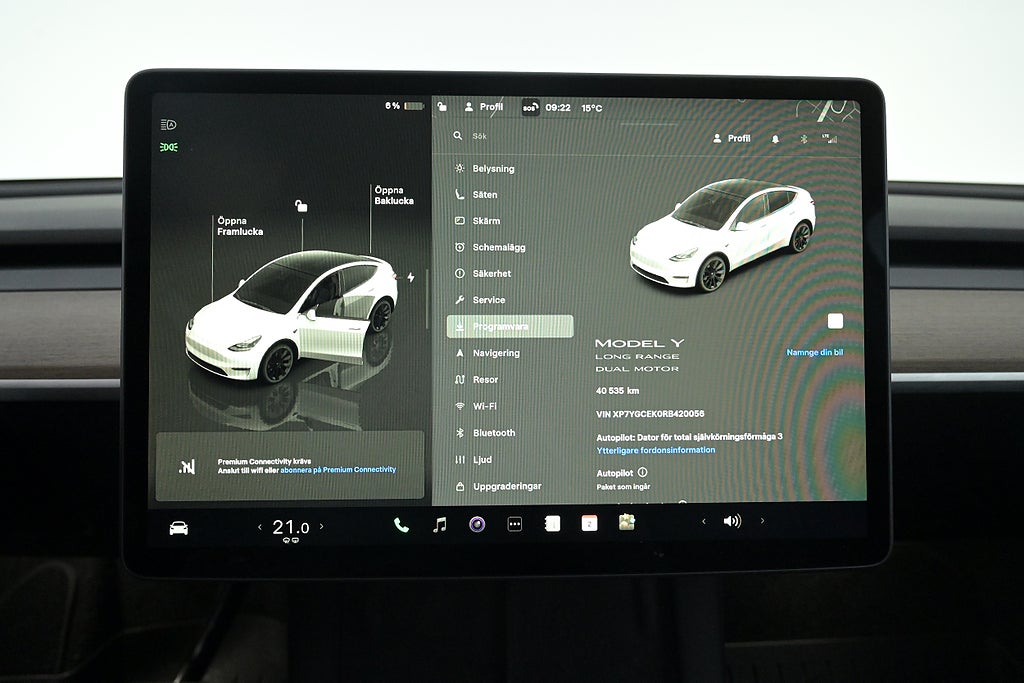Open the Profil dropdown in settings header
The image size is (1024, 683).
[731, 139]
